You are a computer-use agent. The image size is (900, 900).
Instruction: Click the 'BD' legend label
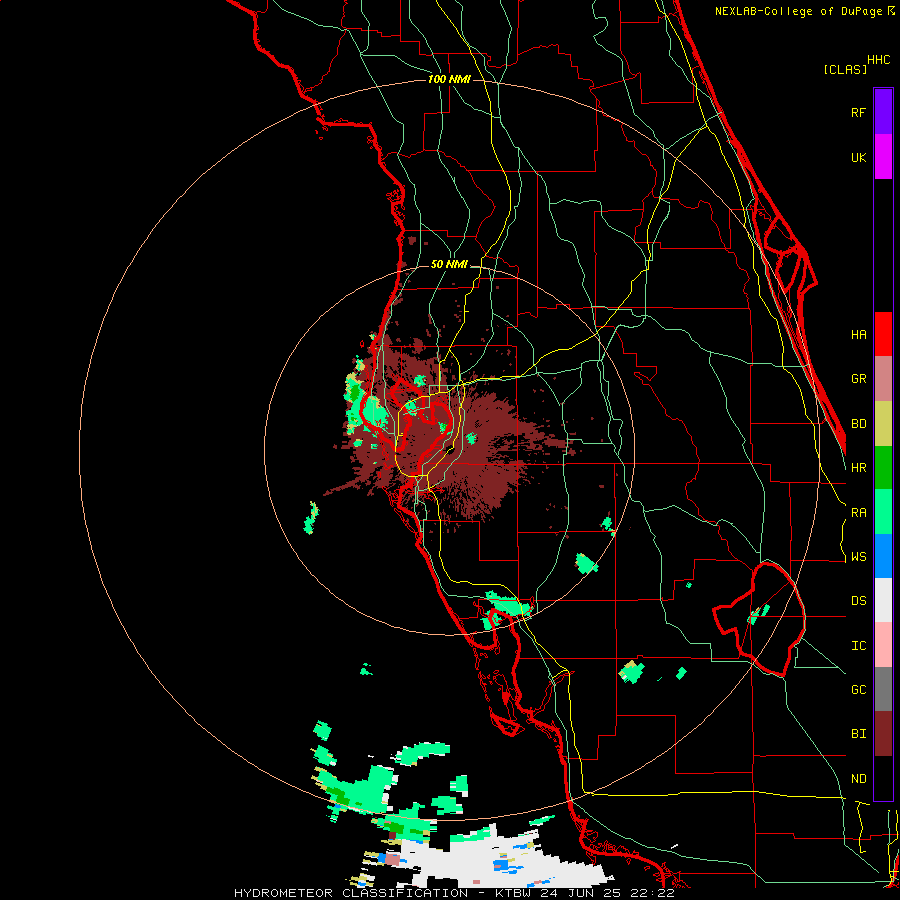tap(858, 424)
